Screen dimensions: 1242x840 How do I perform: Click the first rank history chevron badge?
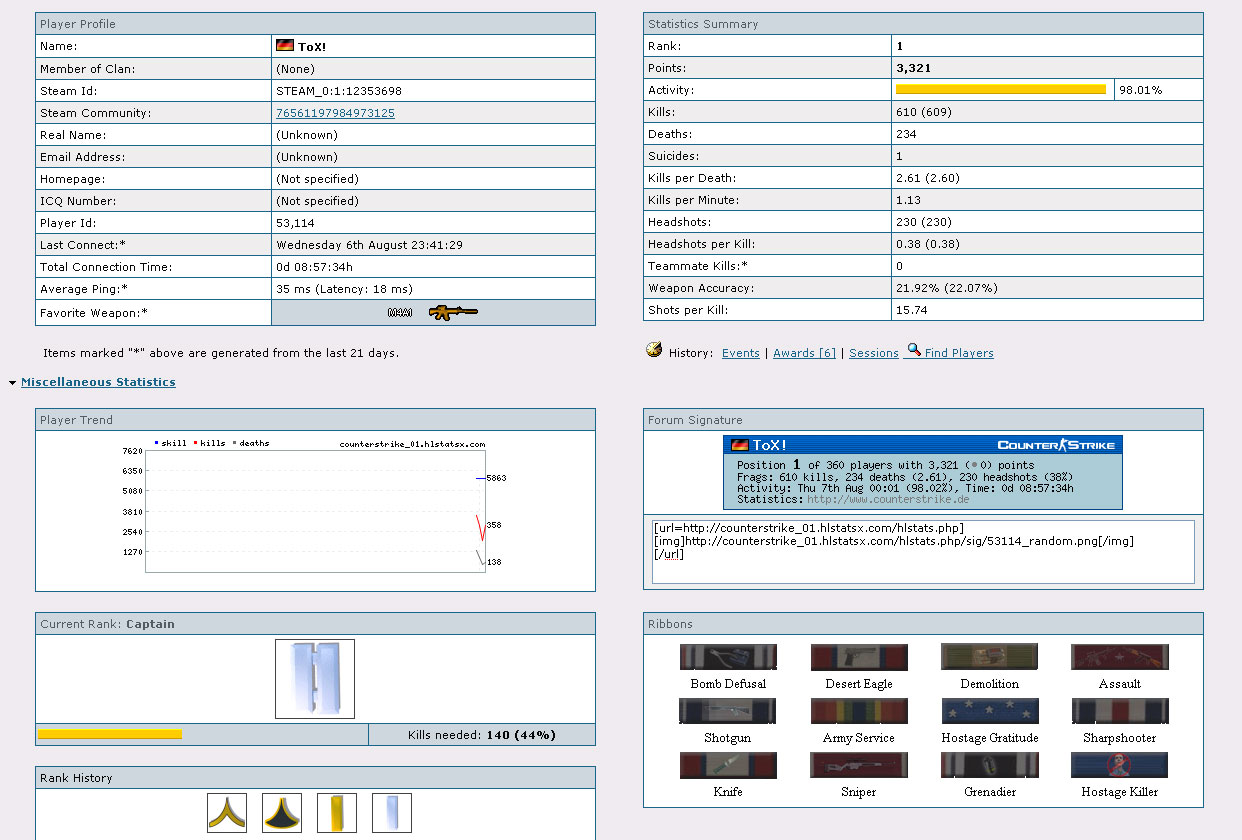click(227, 813)
